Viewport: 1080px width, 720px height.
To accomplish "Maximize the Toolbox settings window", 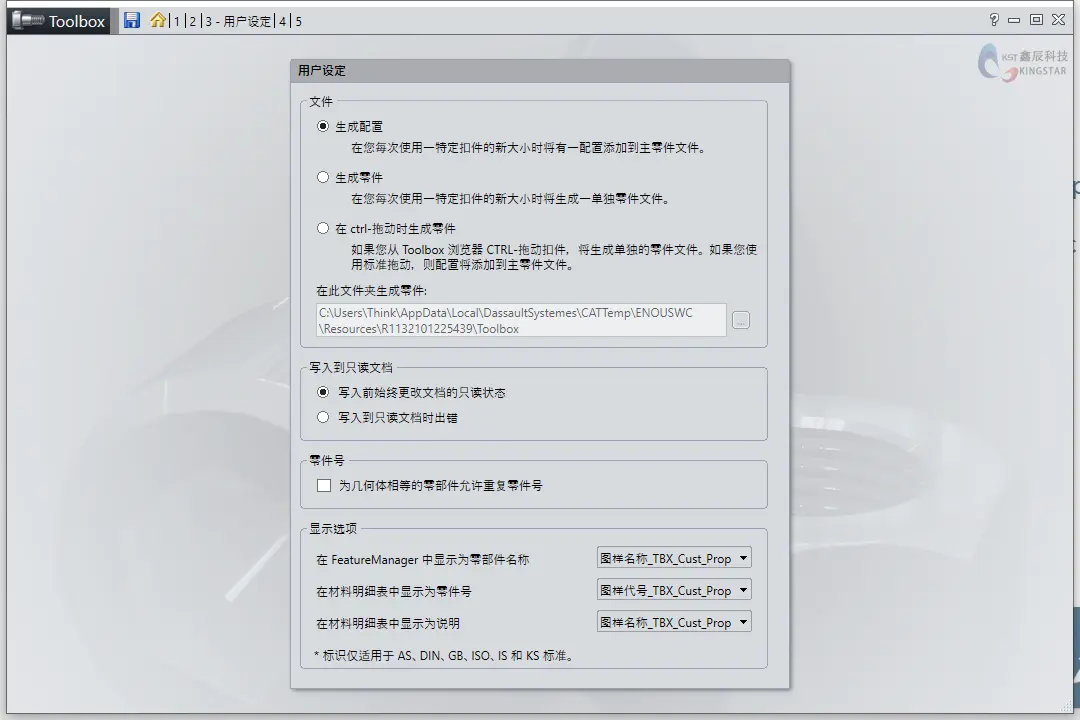I will 1036,19.
